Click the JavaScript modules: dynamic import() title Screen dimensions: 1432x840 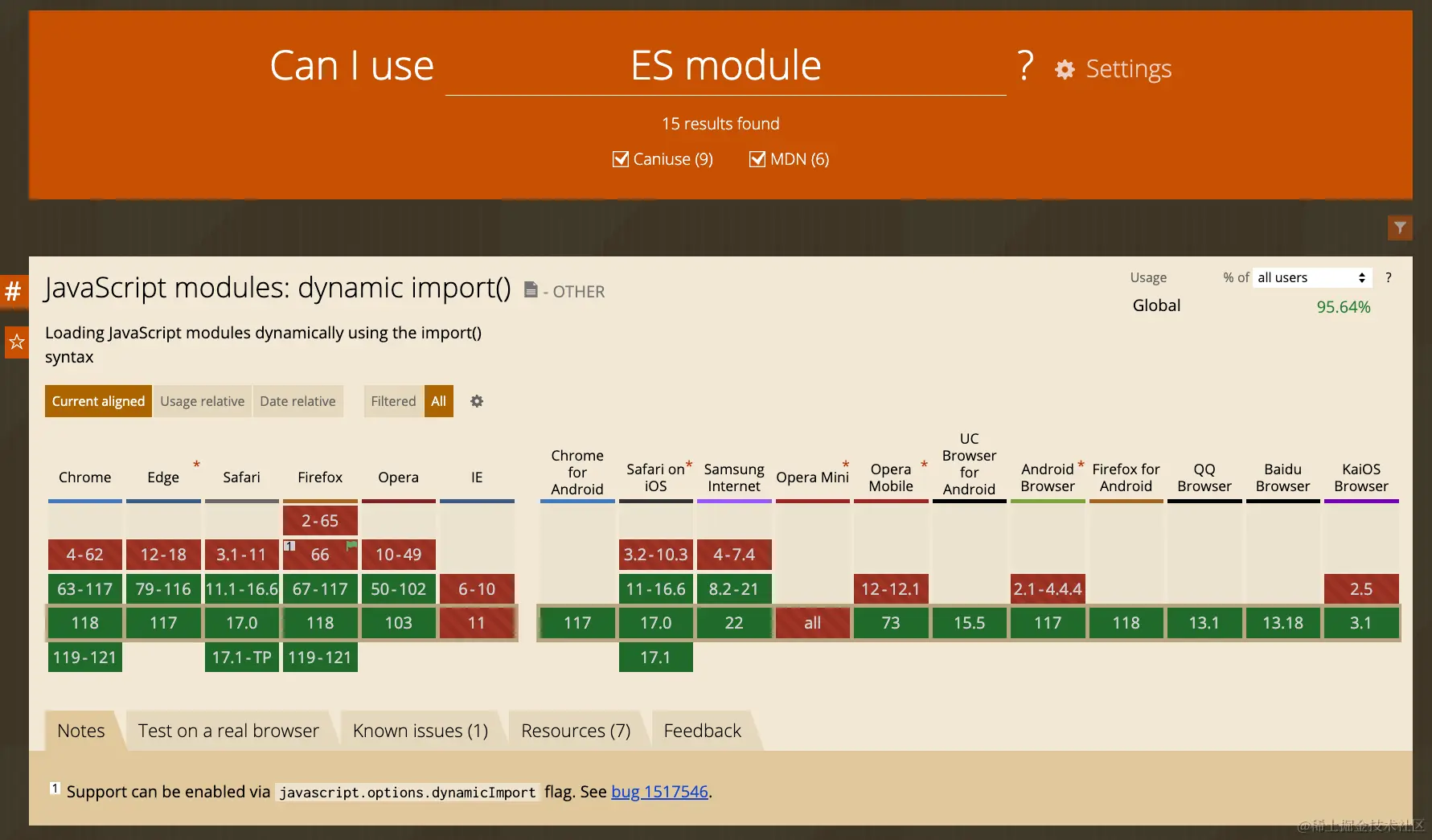pos(277,288)
